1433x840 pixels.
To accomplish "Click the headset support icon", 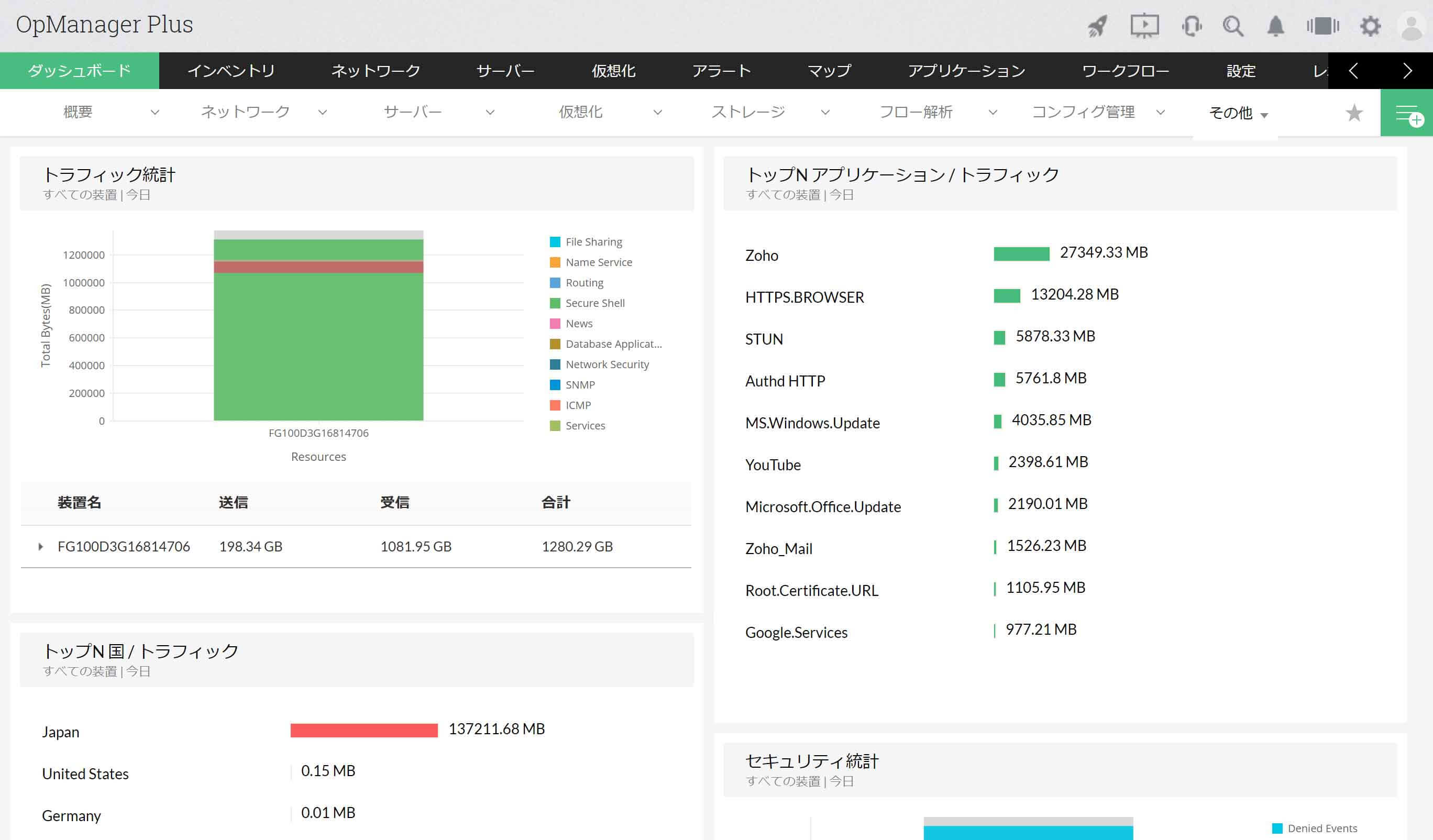I will [1192, 26].
